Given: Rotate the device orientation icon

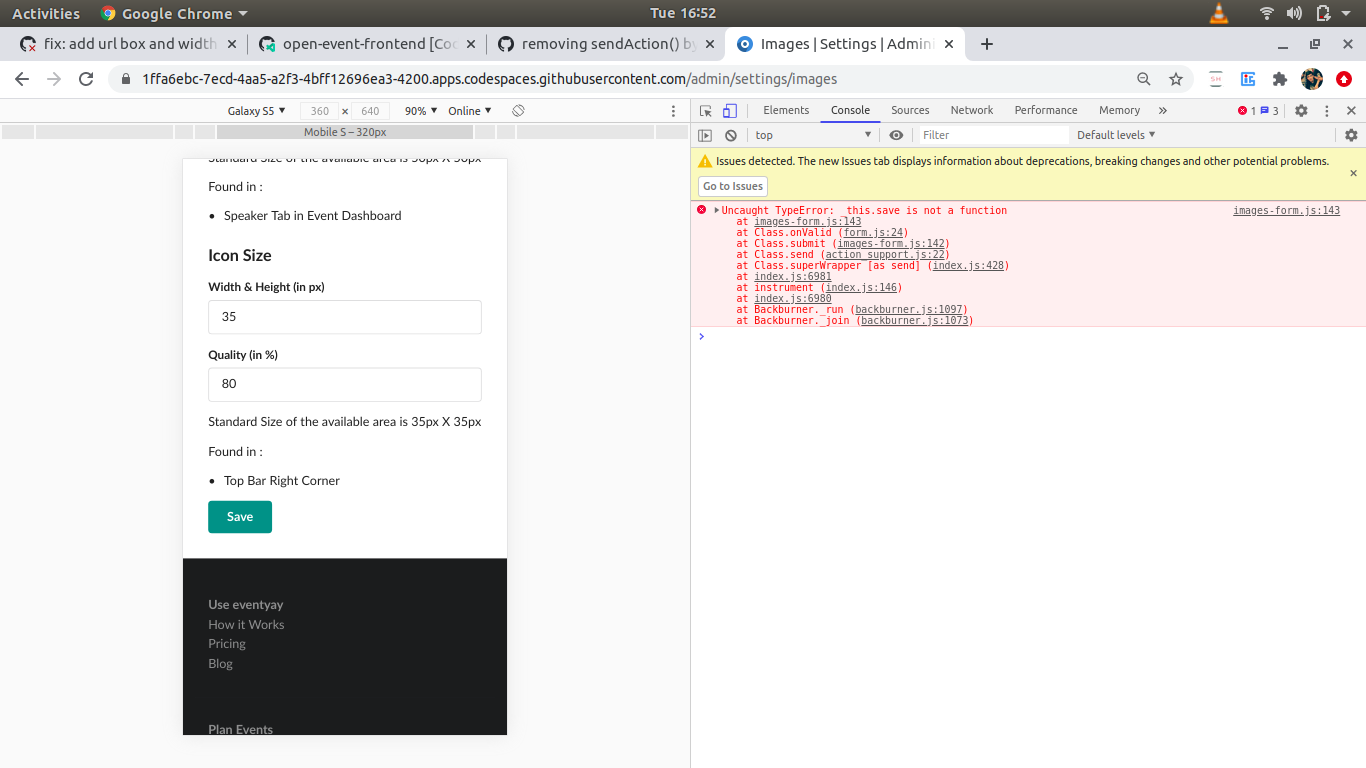Looking at the screenshot, I should (x=518, y=111).
